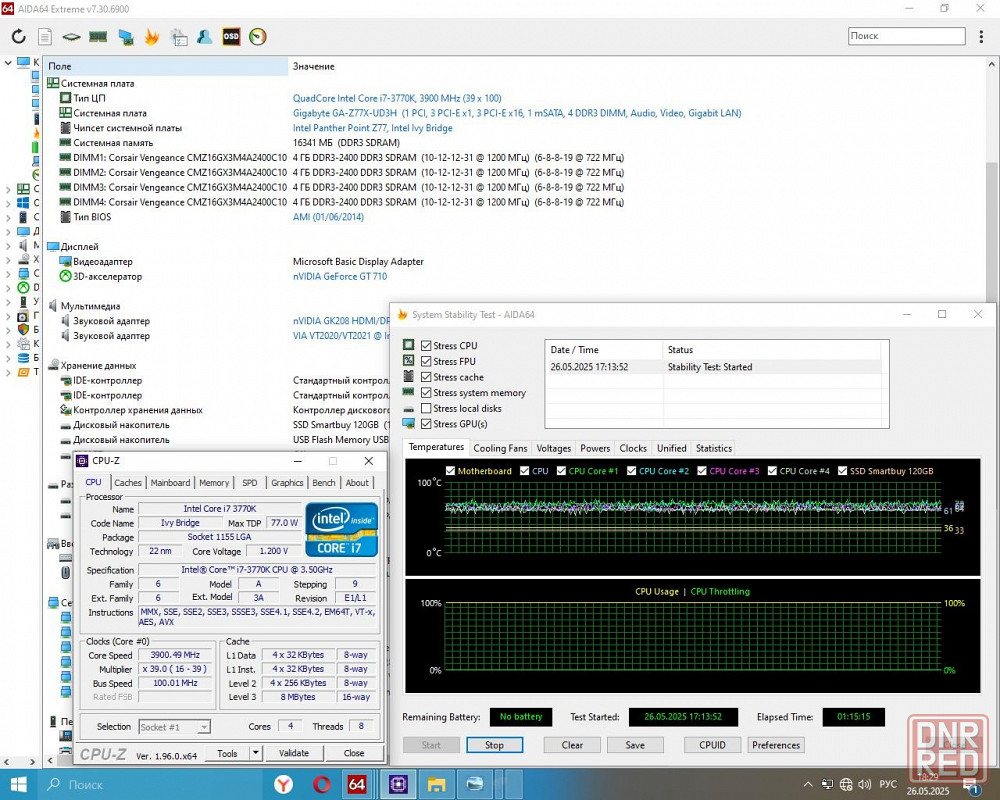Switch to Caches tab in CPU-Z
The height and width of the screenshot is (800, 1000).
point(128,483)
